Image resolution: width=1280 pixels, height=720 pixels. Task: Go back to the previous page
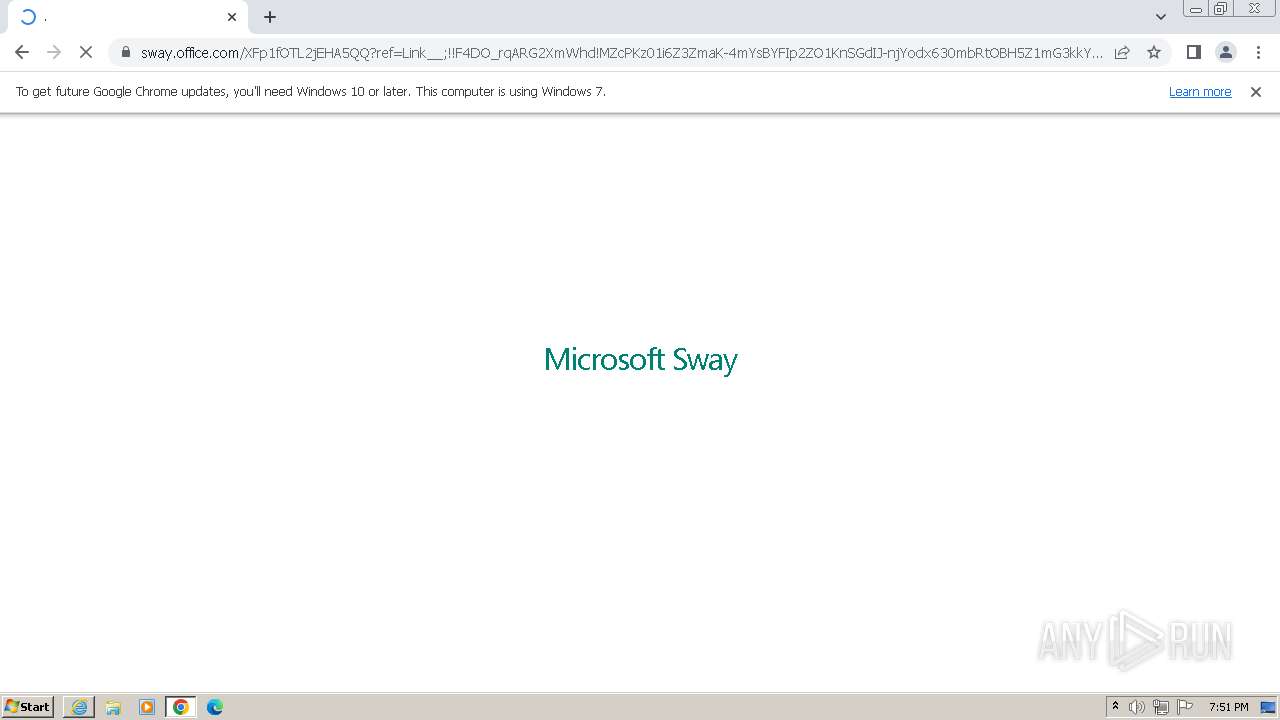[x=22, y=52]
